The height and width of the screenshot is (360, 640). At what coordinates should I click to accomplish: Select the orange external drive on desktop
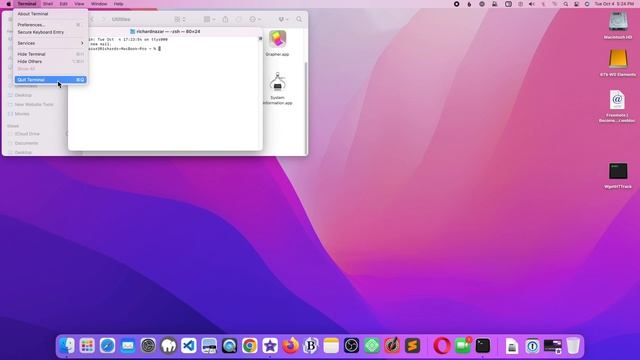(x=618, y=62)
